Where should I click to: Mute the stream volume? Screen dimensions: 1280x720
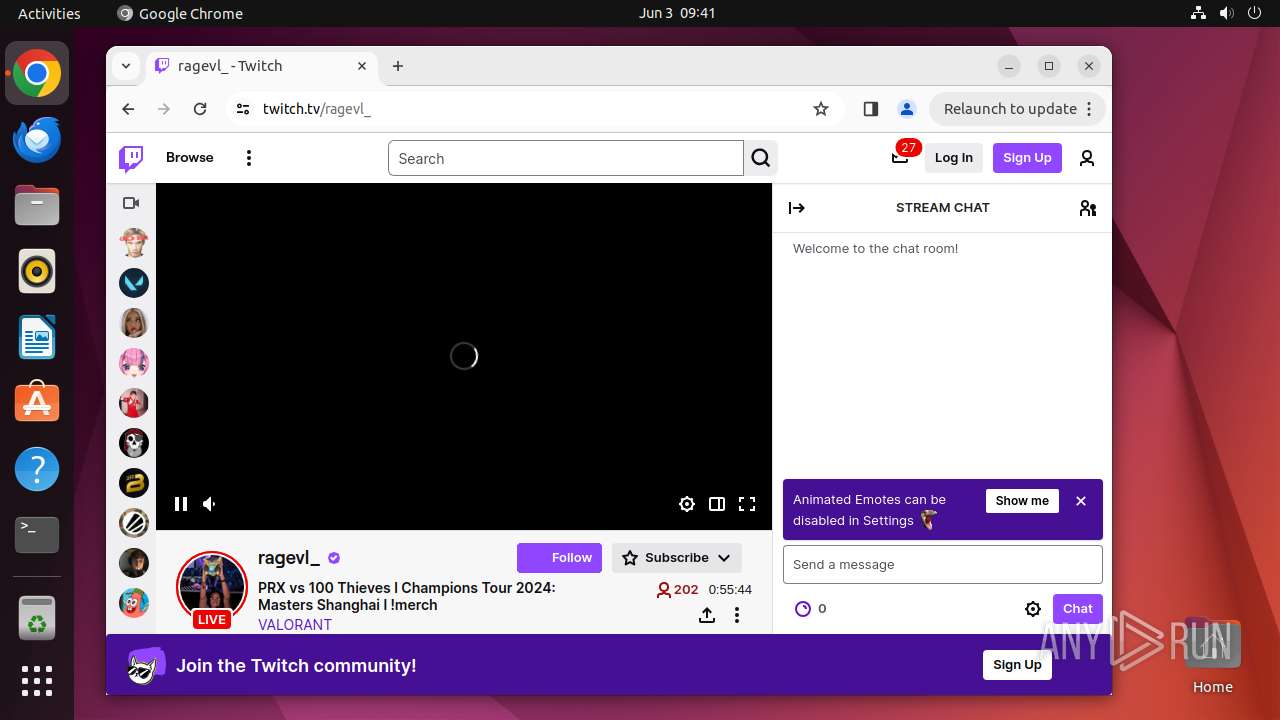coord(210,504)
